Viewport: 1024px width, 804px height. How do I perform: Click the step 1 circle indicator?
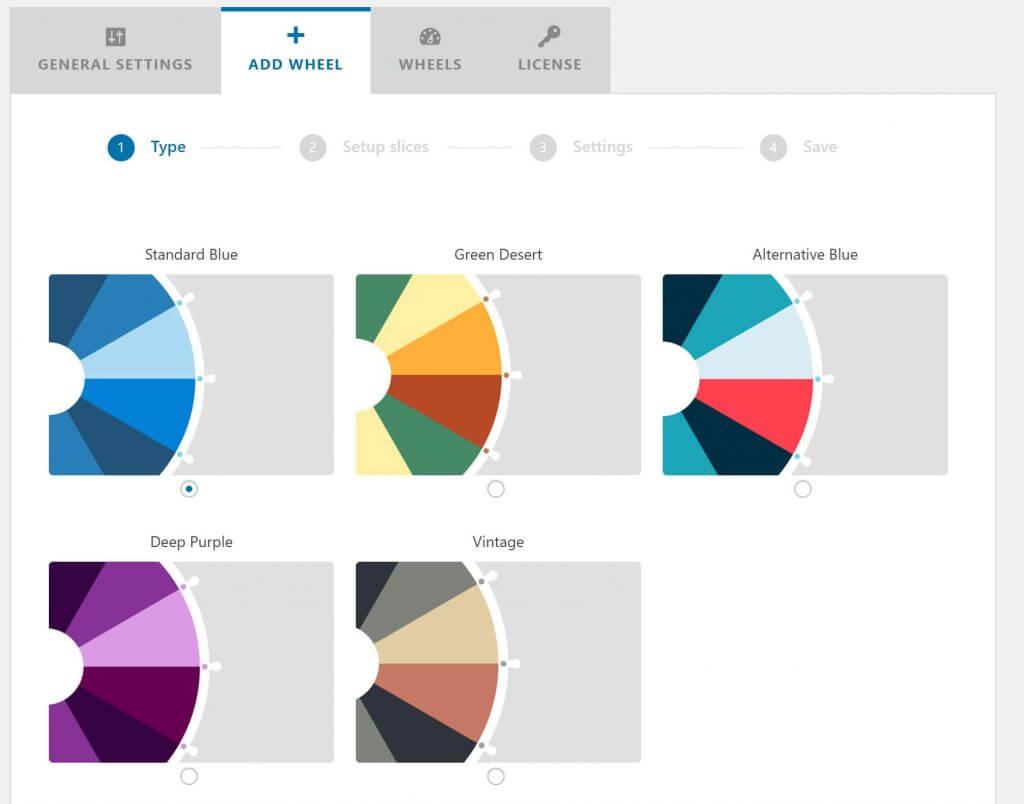[122, 147]
